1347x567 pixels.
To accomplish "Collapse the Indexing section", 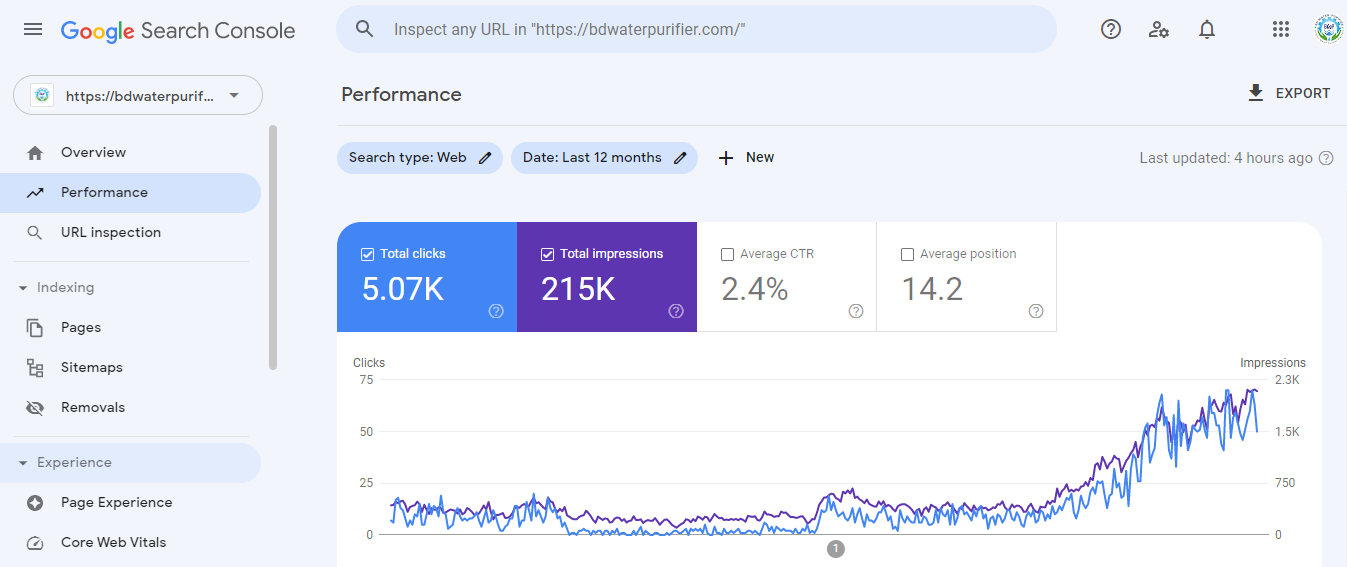I will pyautogui.click(x=23, y=288).
